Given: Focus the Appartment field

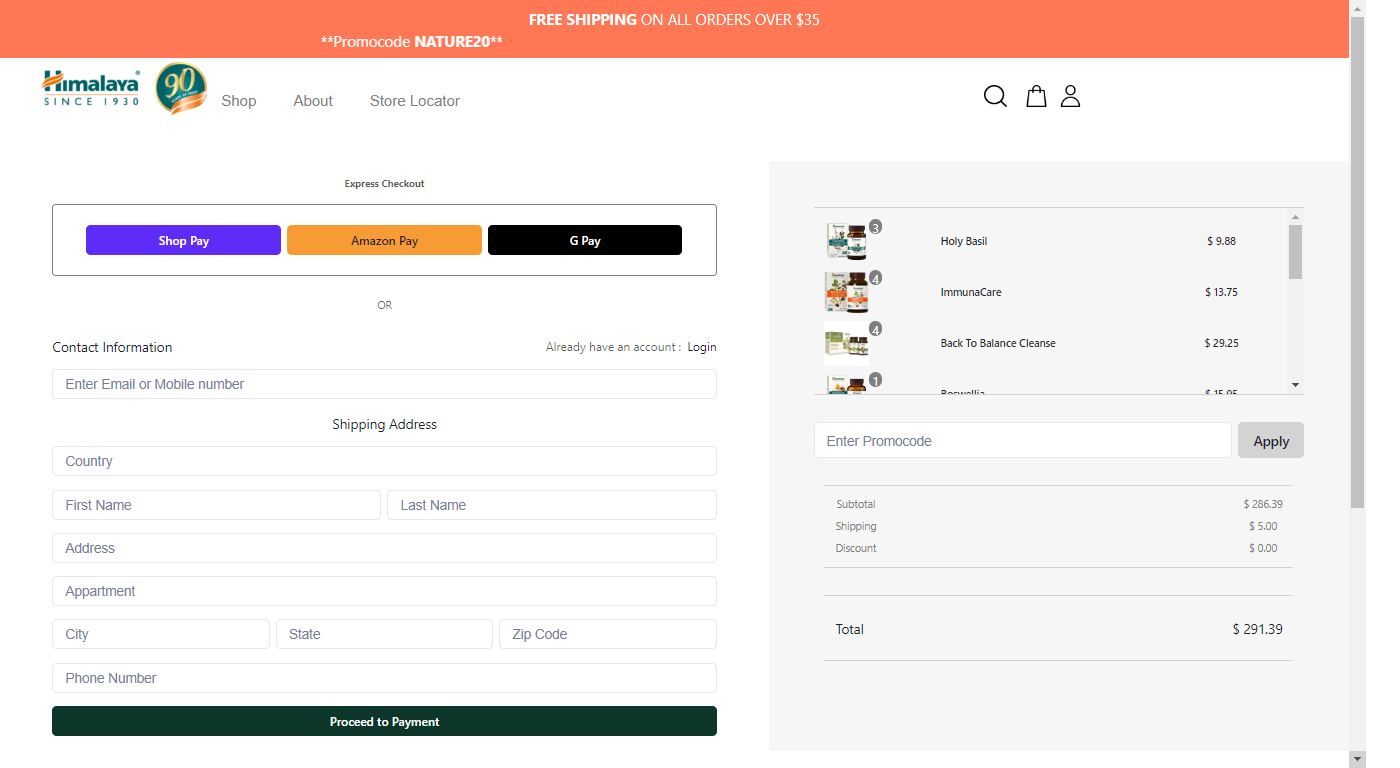Looking at the screenshot, I should (x=384, y=591).
